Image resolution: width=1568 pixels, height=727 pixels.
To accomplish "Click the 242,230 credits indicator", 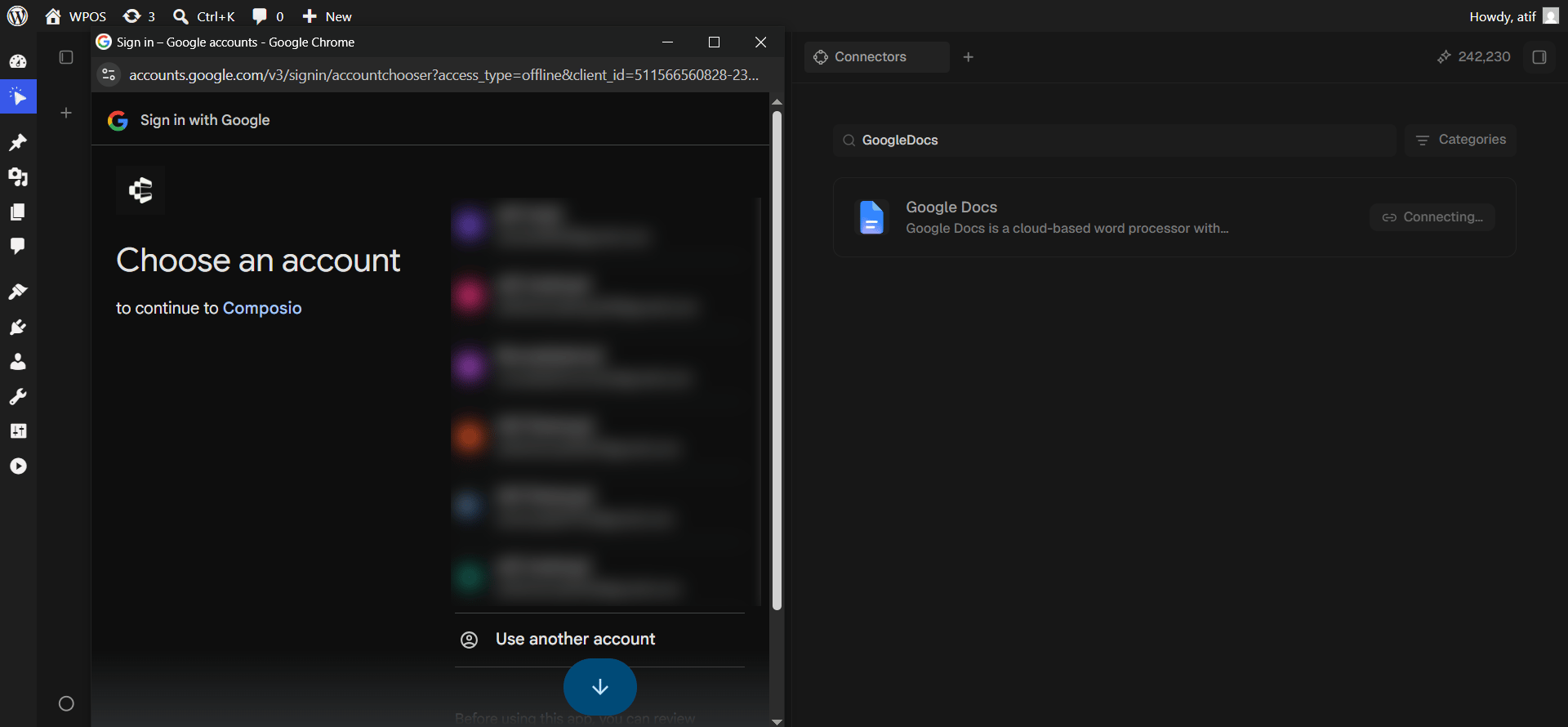I will pyautogui.click(x=1474, y=57).
